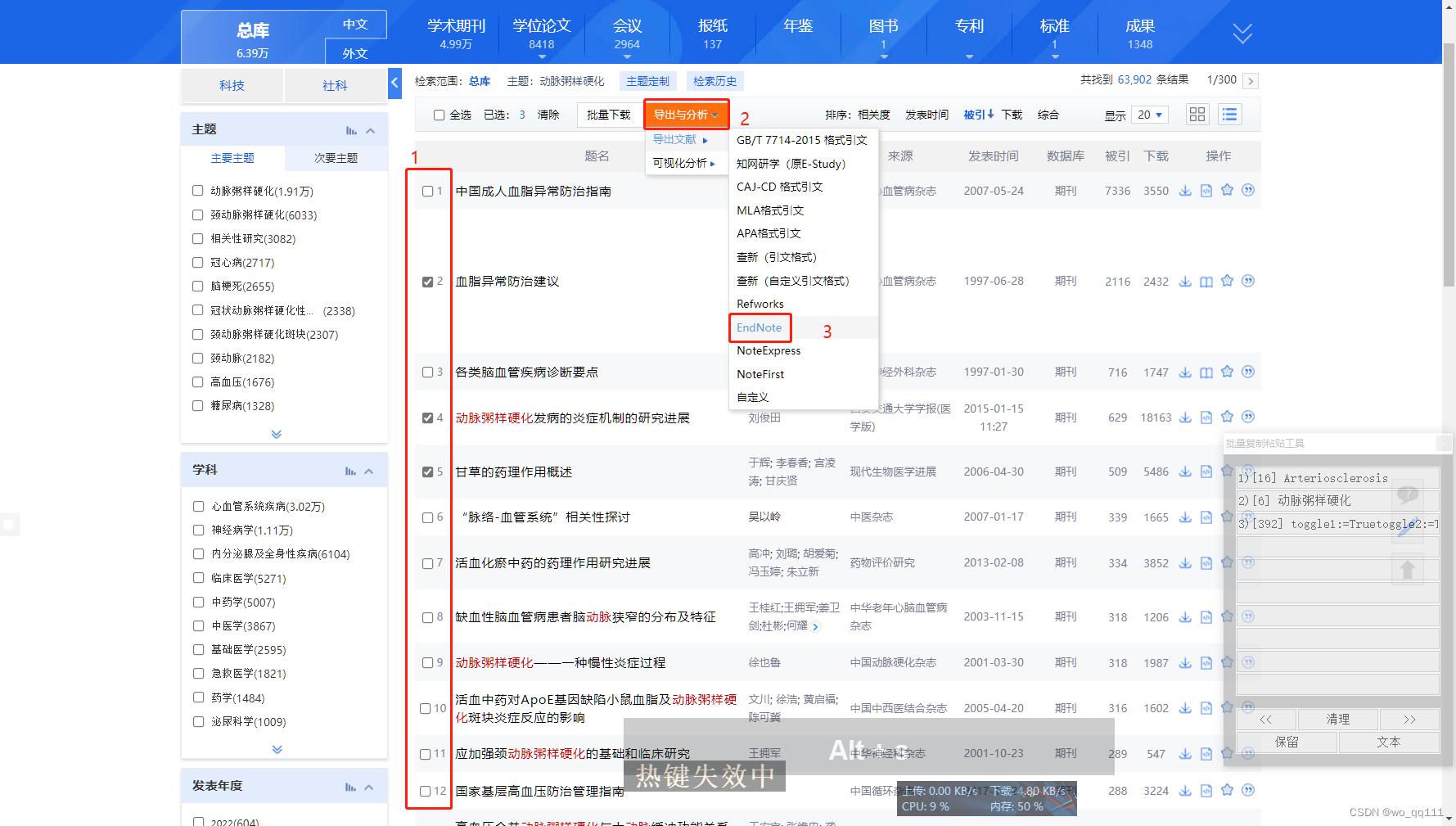This screenshot has width=1456, height=826.
Task: Download the 中国成人血脂异常防治指南 article
Action: coord(1185,191)
